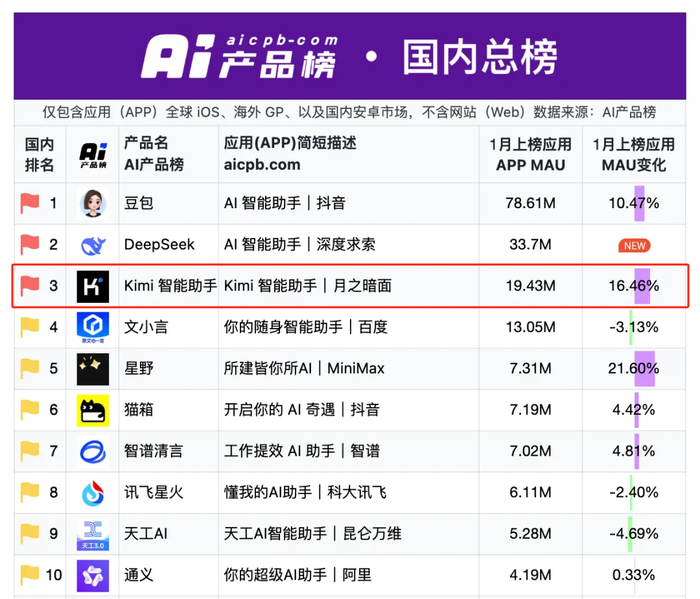Screen dimensions: 700x599
Task: Click description 开启你的 AI 奇遇 | 抖音
Action: click(302, 410)
